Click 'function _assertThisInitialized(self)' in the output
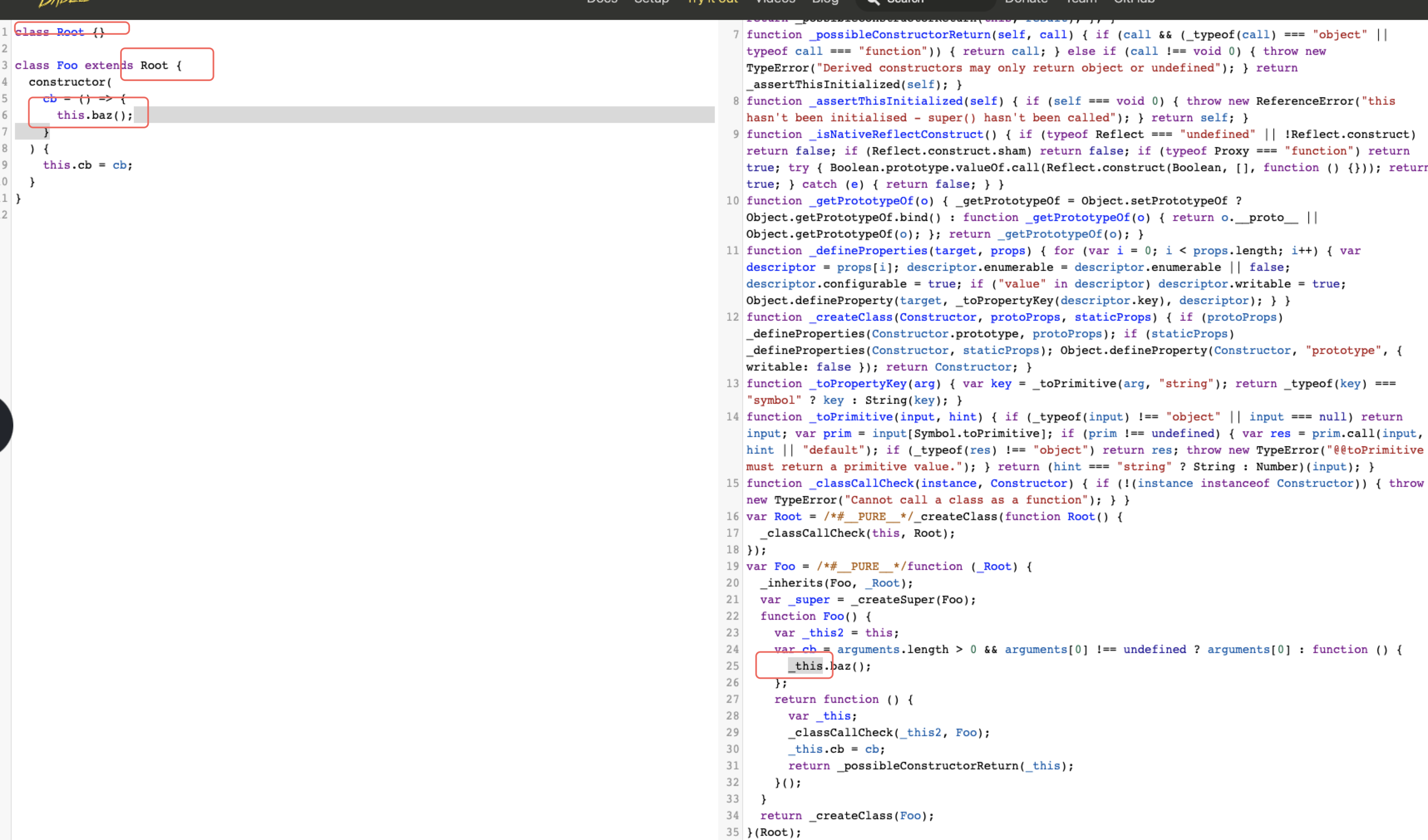The image size is (1428, 840). coord(875,101)
